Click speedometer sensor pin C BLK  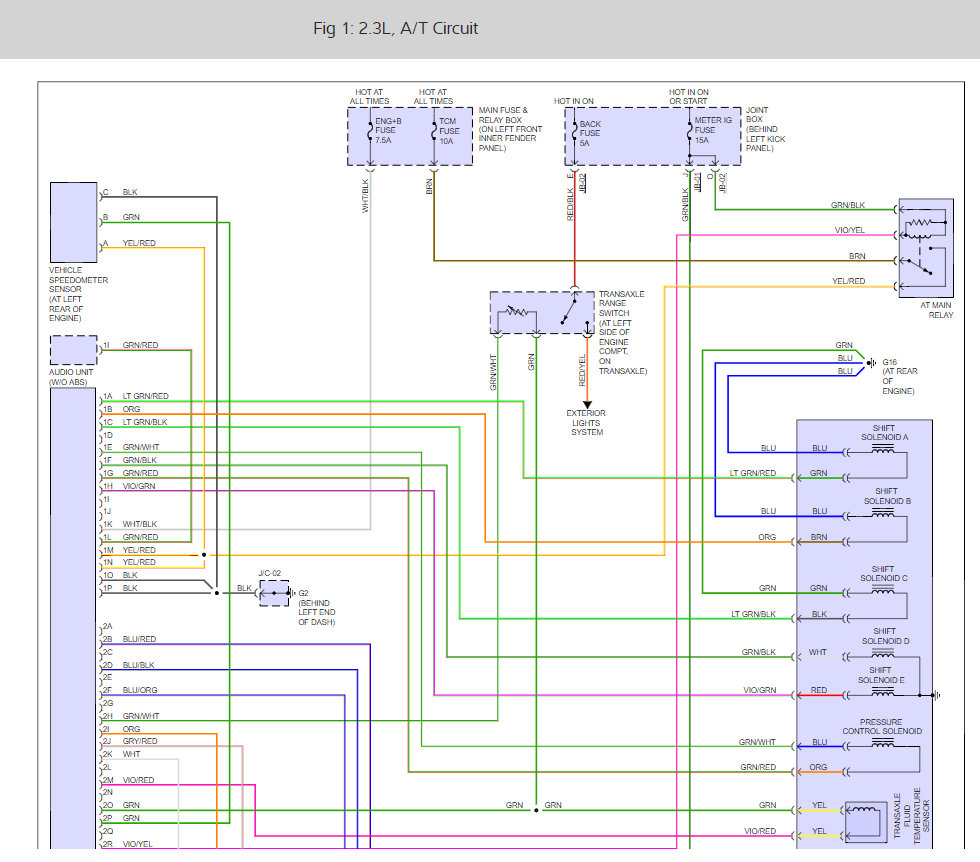coord(120,193)
